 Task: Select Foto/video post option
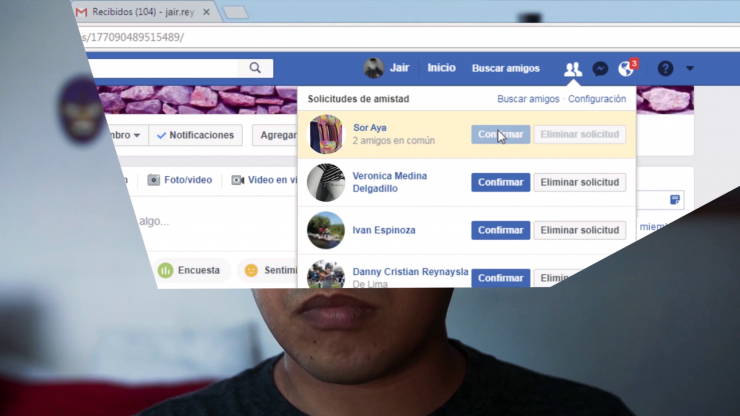coord(180,180)
